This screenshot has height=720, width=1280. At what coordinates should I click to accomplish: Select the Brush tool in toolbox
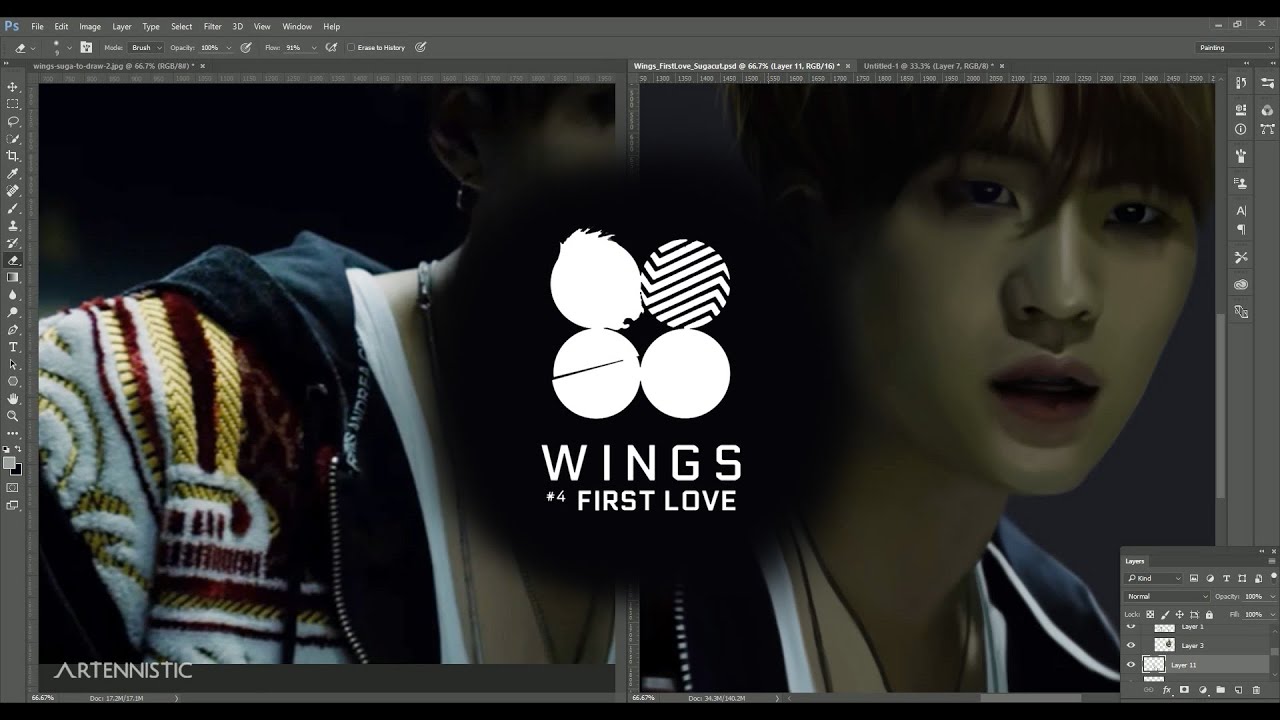[x=13, y=208]
